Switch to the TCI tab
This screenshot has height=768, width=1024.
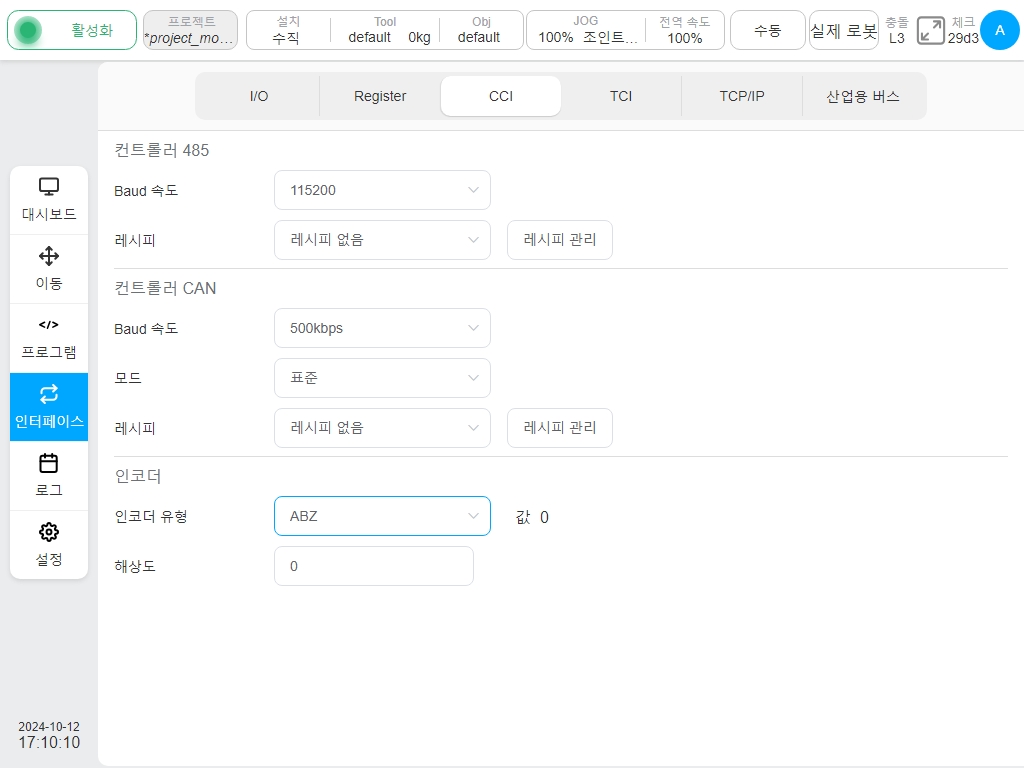621,96
